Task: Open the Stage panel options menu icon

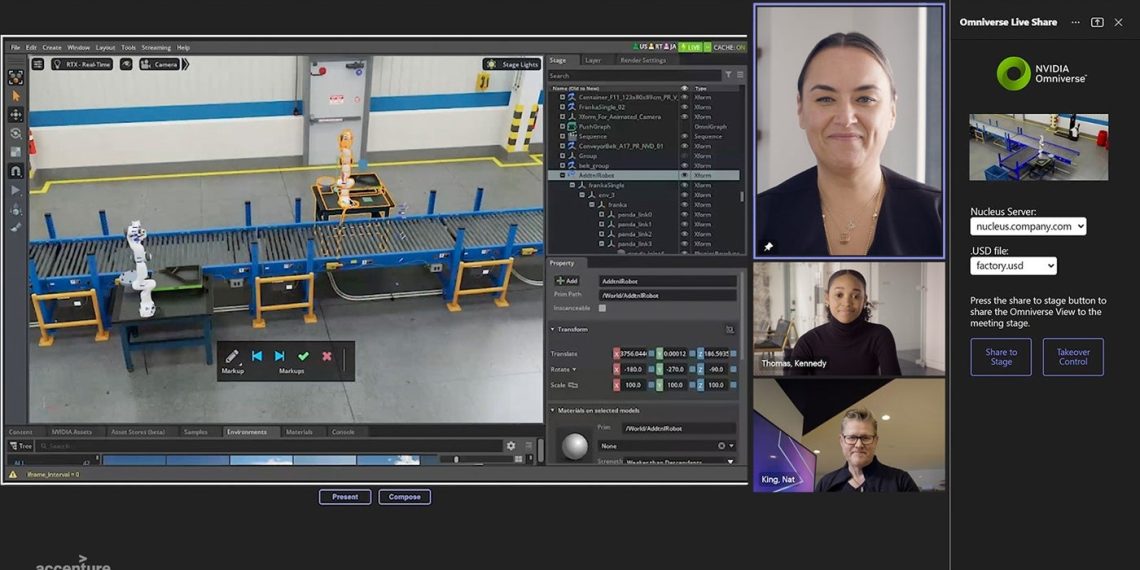Action: pos(740,75)
